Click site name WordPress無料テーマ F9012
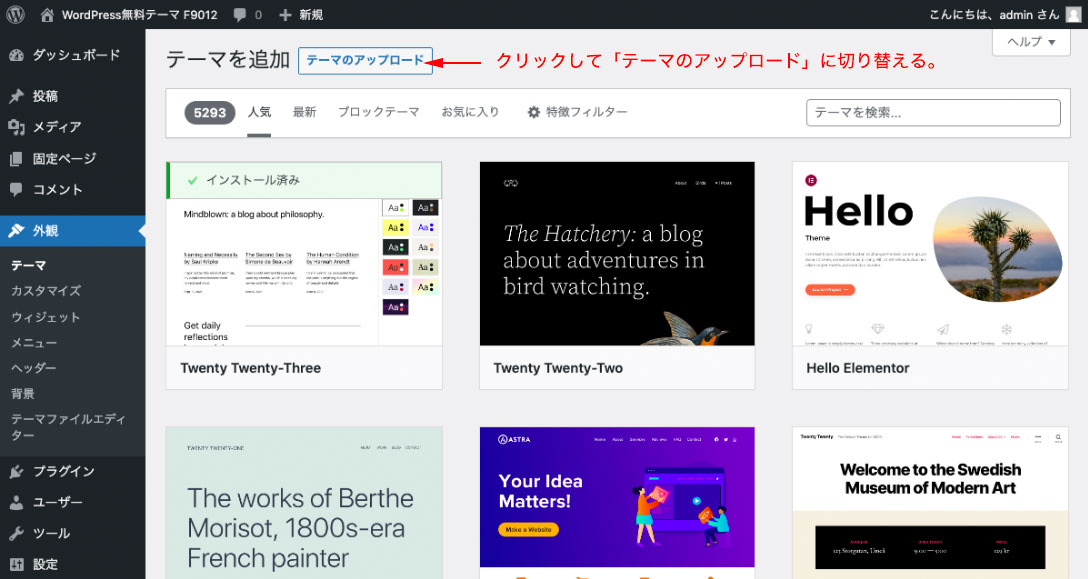This screenshot has height=579, width=1088. click(139, 15)
